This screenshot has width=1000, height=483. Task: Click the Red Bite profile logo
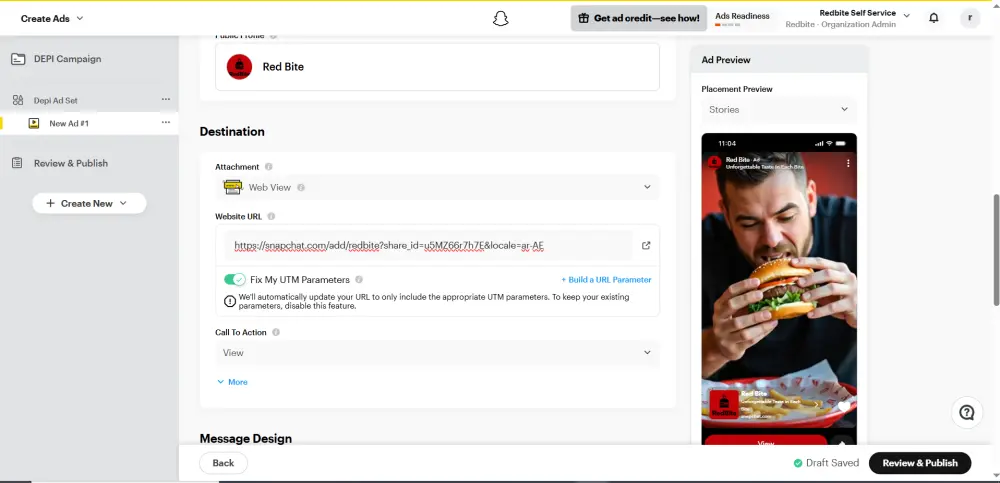240,66
